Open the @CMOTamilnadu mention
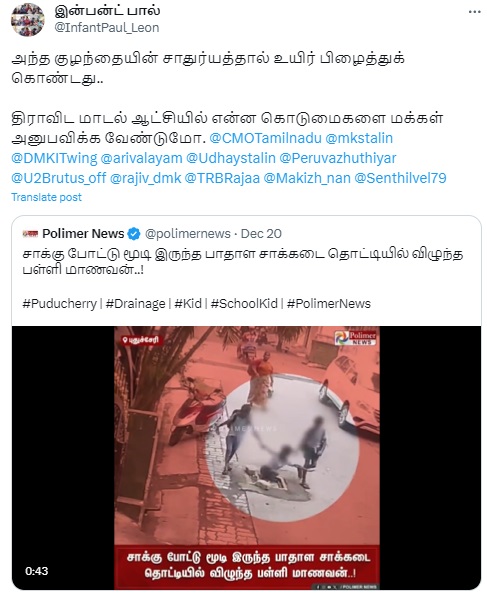 [265, 138]
